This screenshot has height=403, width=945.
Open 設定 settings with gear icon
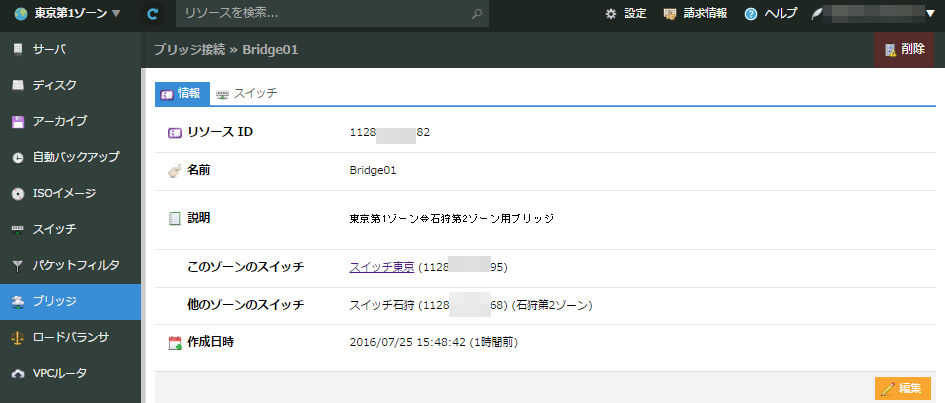click(x=626, y=14)
